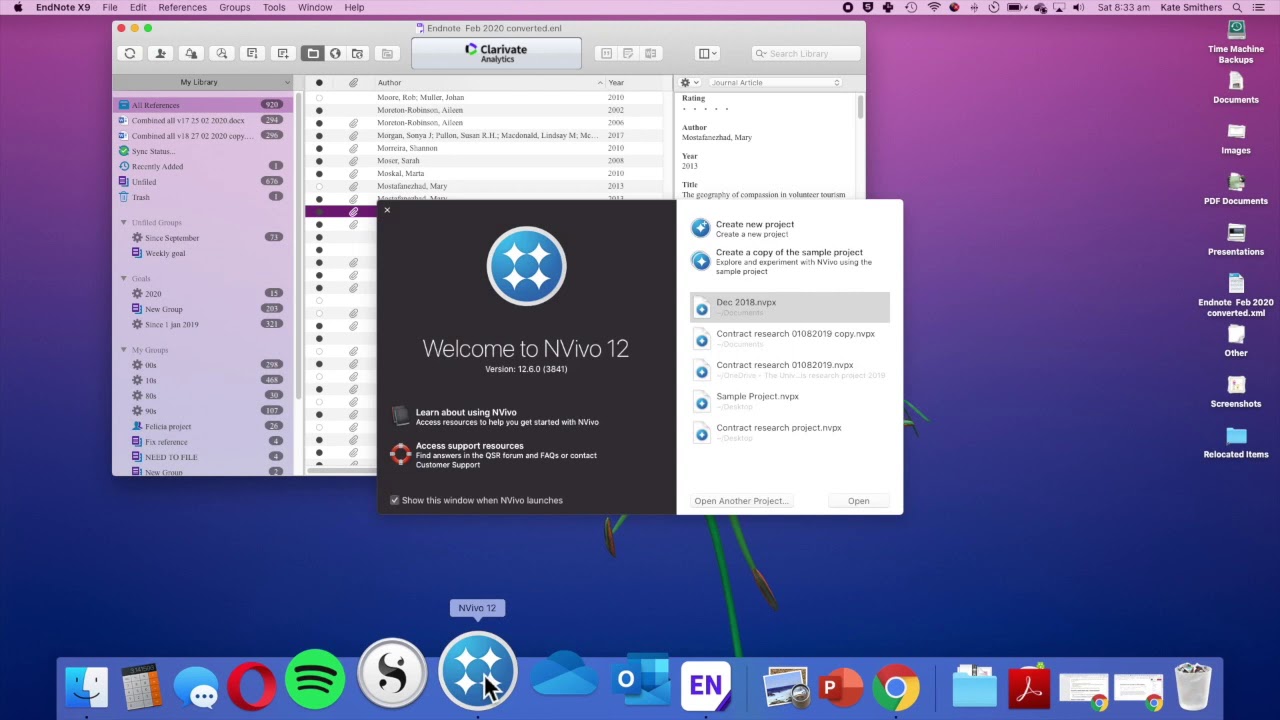Close the NVivo welcome window

tap(387, 210)
